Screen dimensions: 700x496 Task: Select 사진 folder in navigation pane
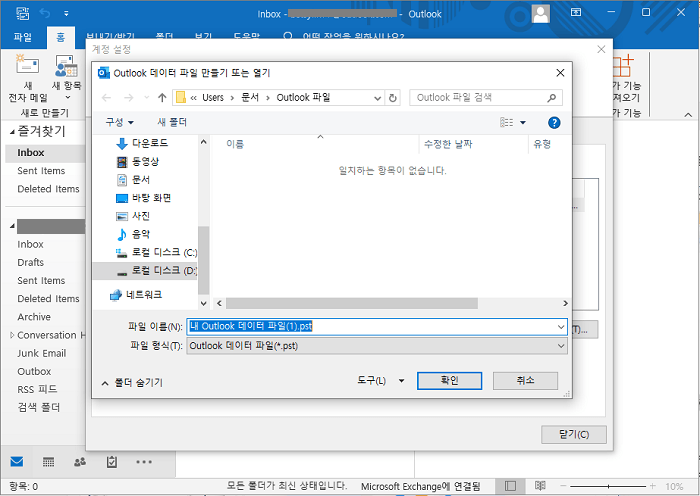(x=133, y=216)
